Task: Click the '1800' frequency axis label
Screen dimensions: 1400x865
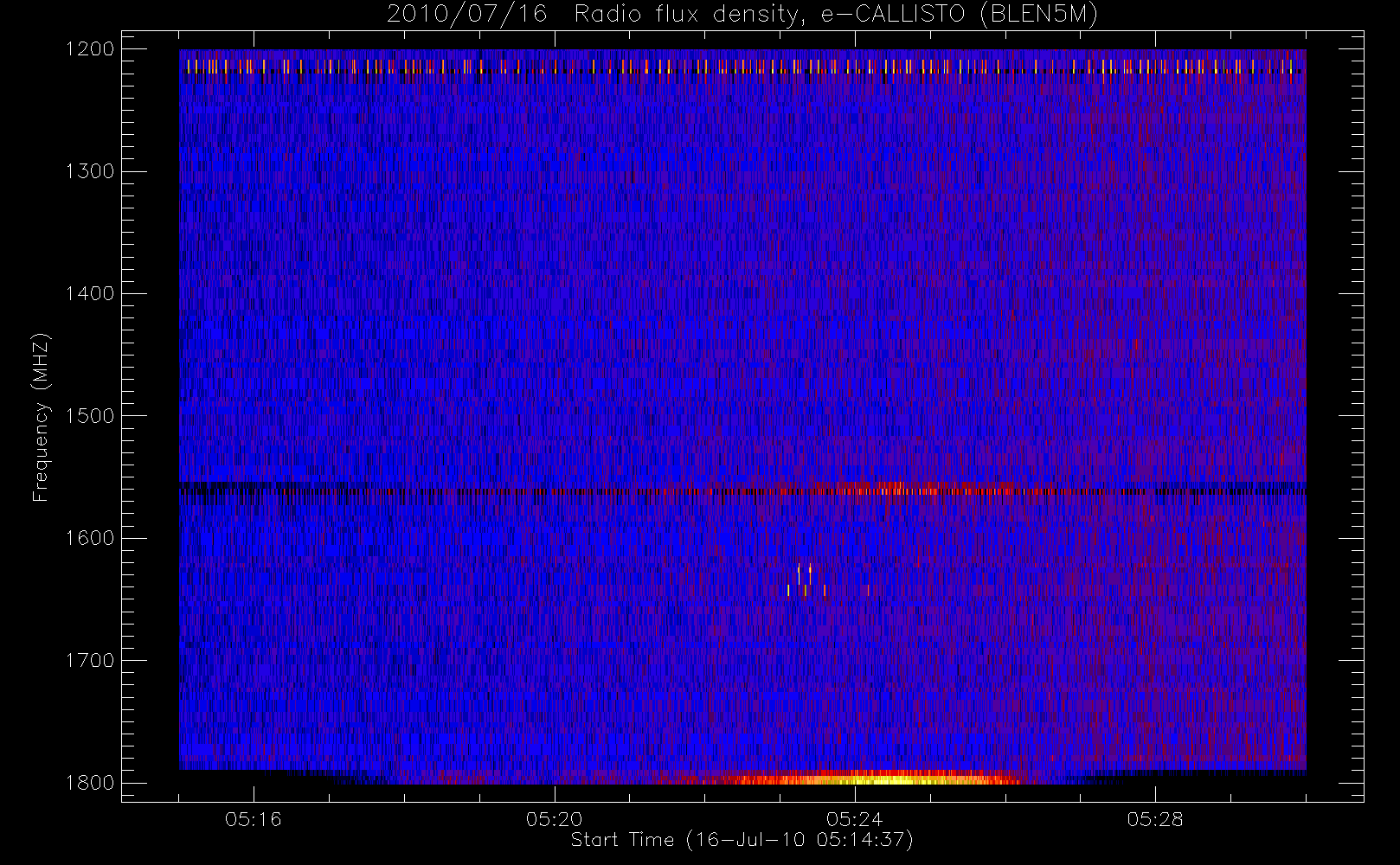Action: point(90,783)
